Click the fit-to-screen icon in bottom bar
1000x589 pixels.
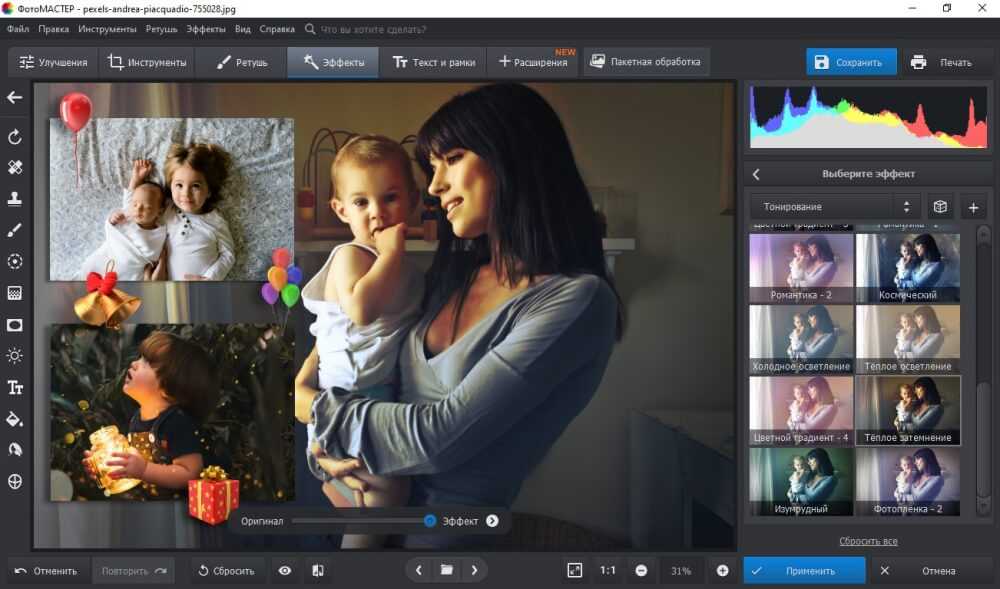click(574, 570)
